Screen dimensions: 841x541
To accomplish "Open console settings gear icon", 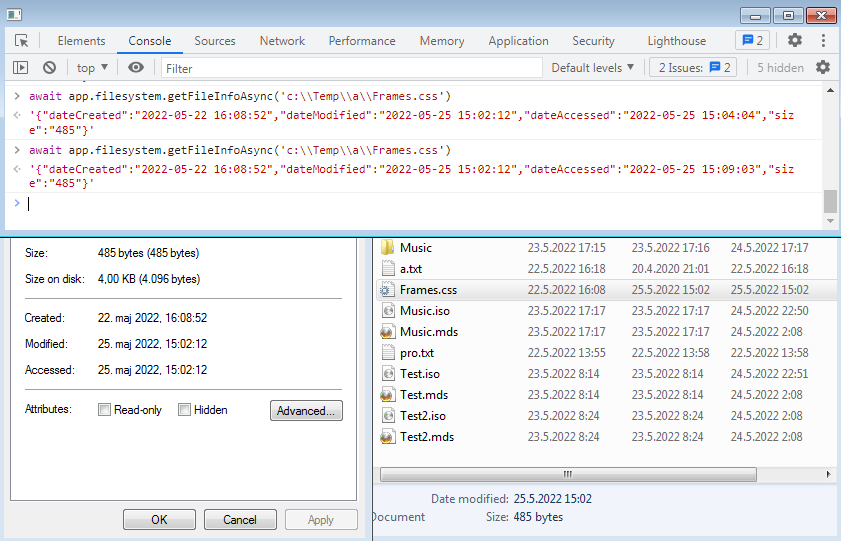I will tap(823, 68).
